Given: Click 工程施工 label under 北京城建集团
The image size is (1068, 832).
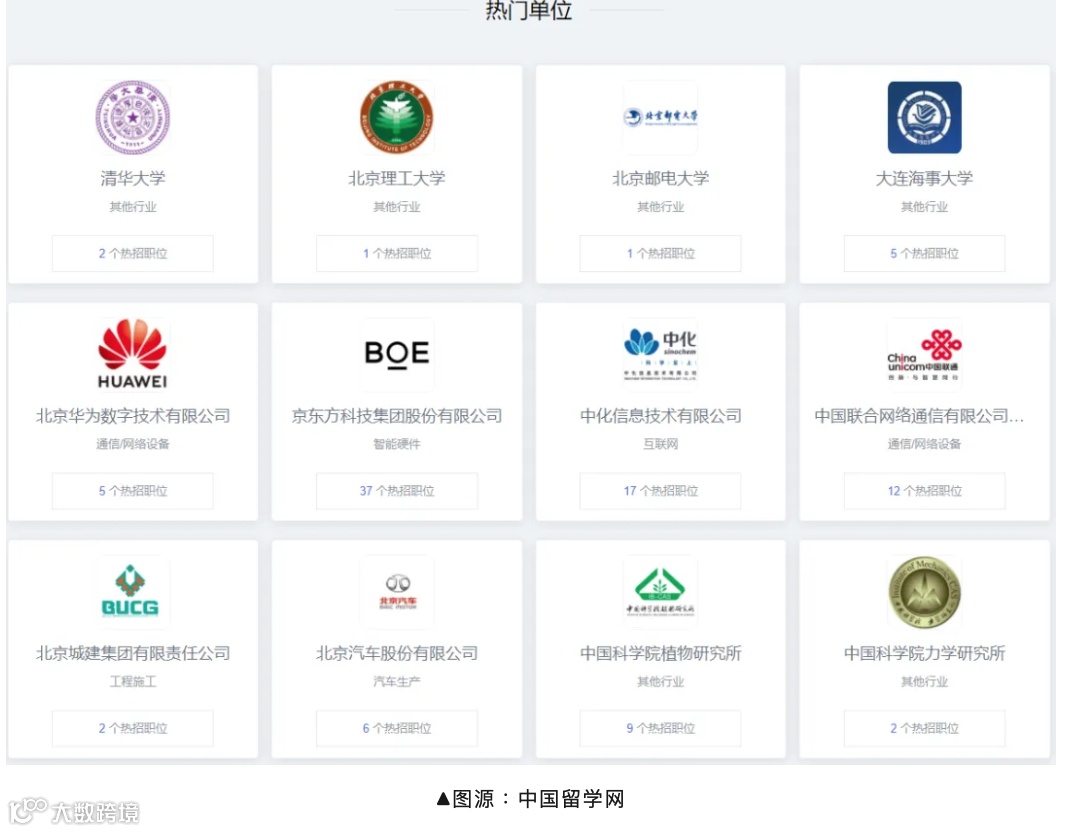Looking at the screenshot, I should coord(132,682).
